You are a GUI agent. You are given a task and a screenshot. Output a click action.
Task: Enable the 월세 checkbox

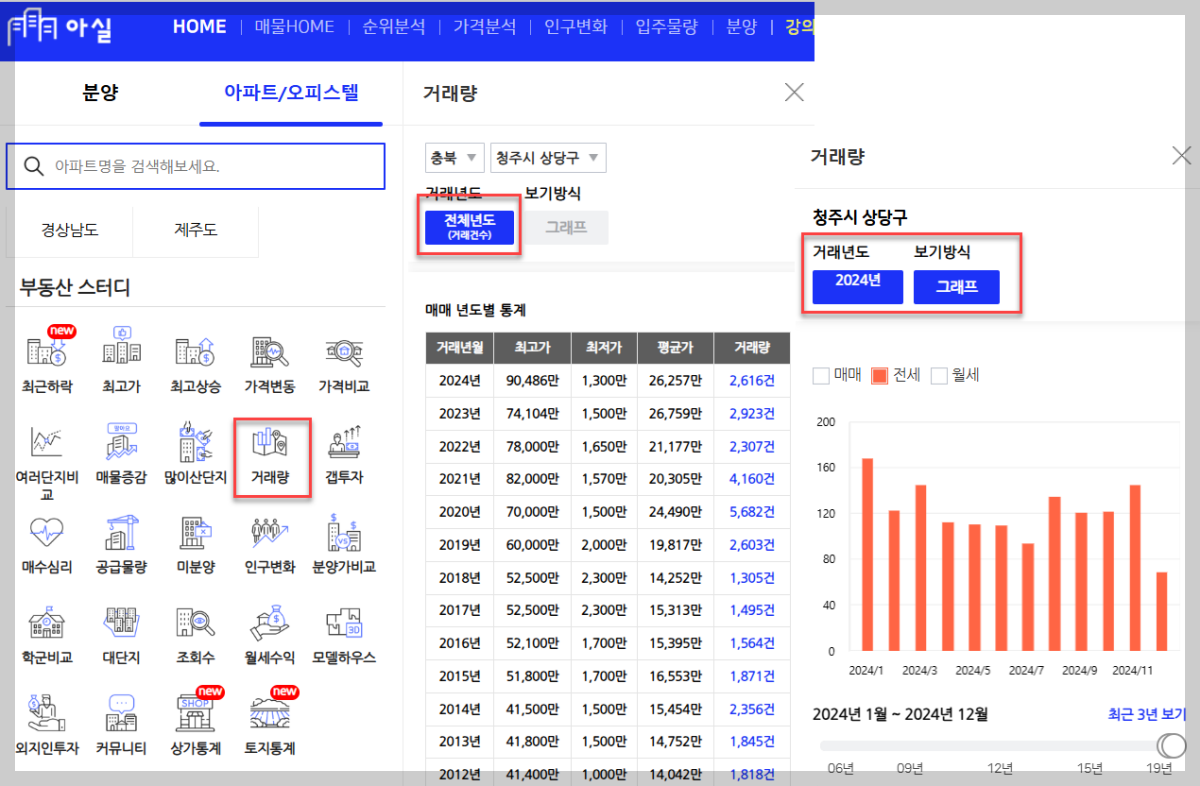pos(939,375)
